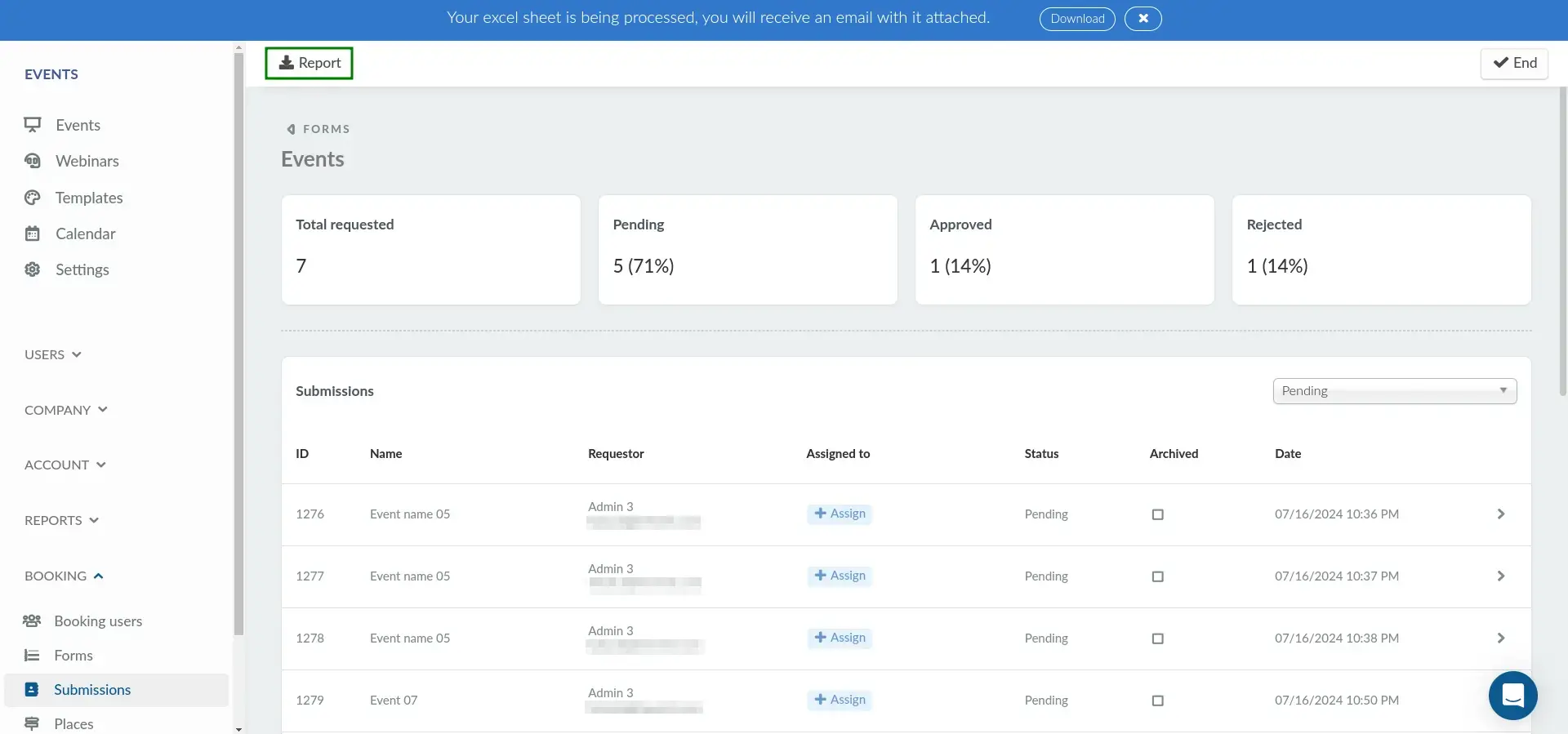Viewport: 1568px width, 734px height.
Task: Click the Calendar icon in sidebar
Action: tap(33, 234)
